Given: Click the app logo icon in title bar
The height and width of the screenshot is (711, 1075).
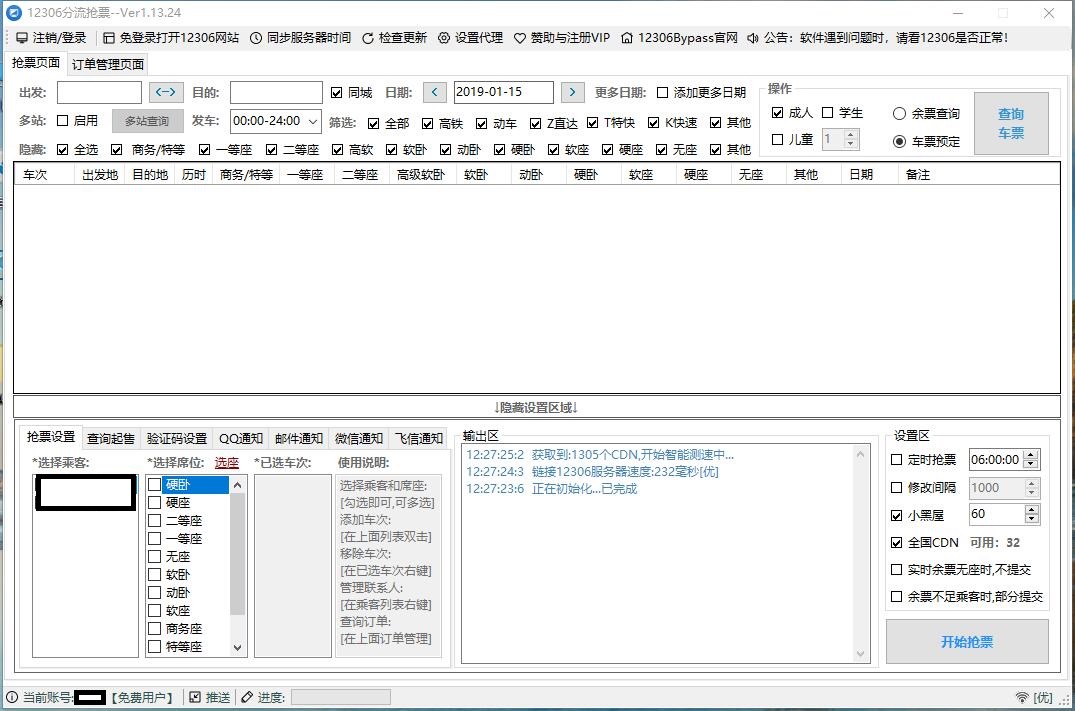Looking at the screenshot, I should pyautogui.click(x=13, y=12).
